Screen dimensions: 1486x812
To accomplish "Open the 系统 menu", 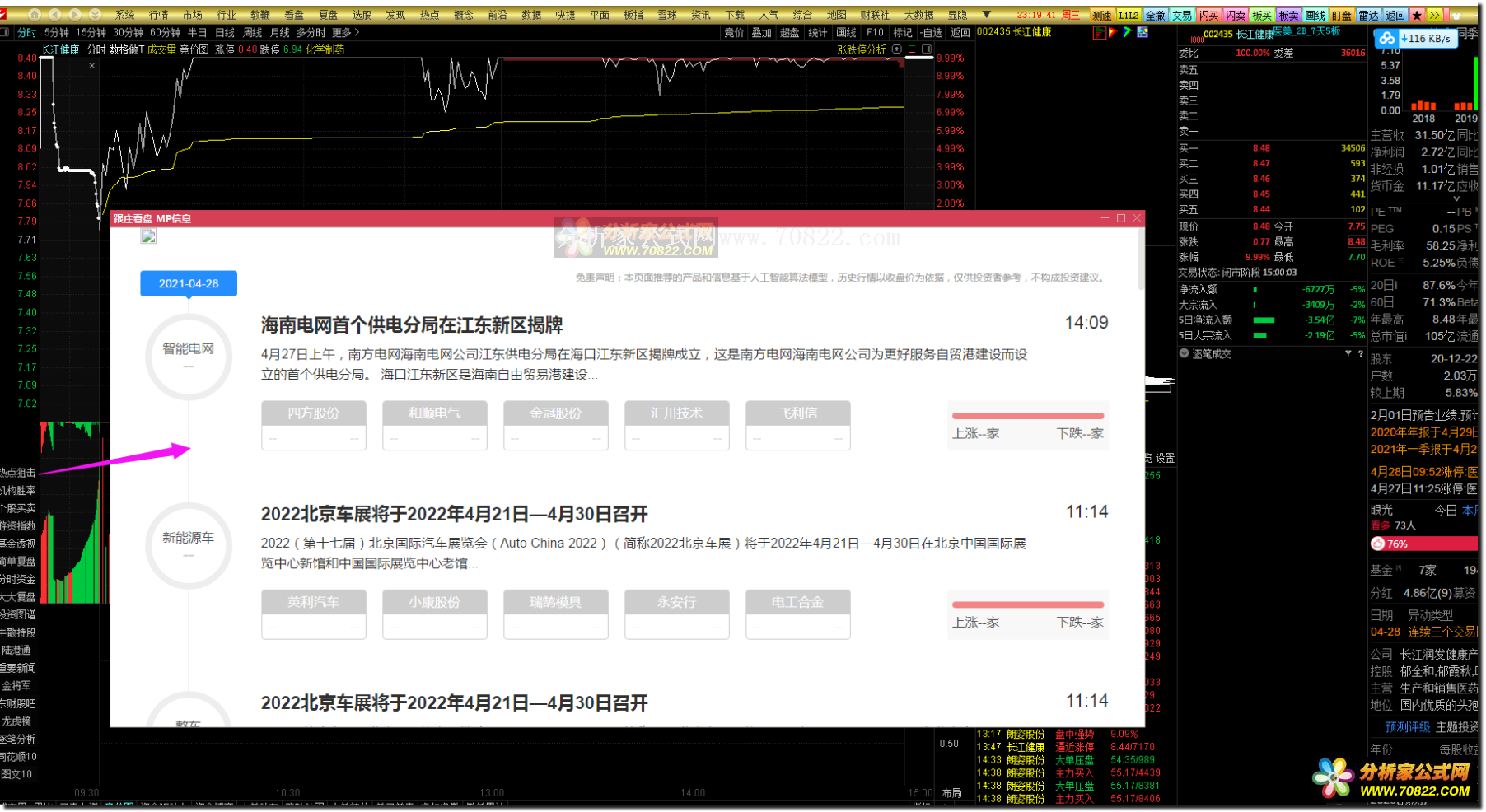I will coord(125,15).
